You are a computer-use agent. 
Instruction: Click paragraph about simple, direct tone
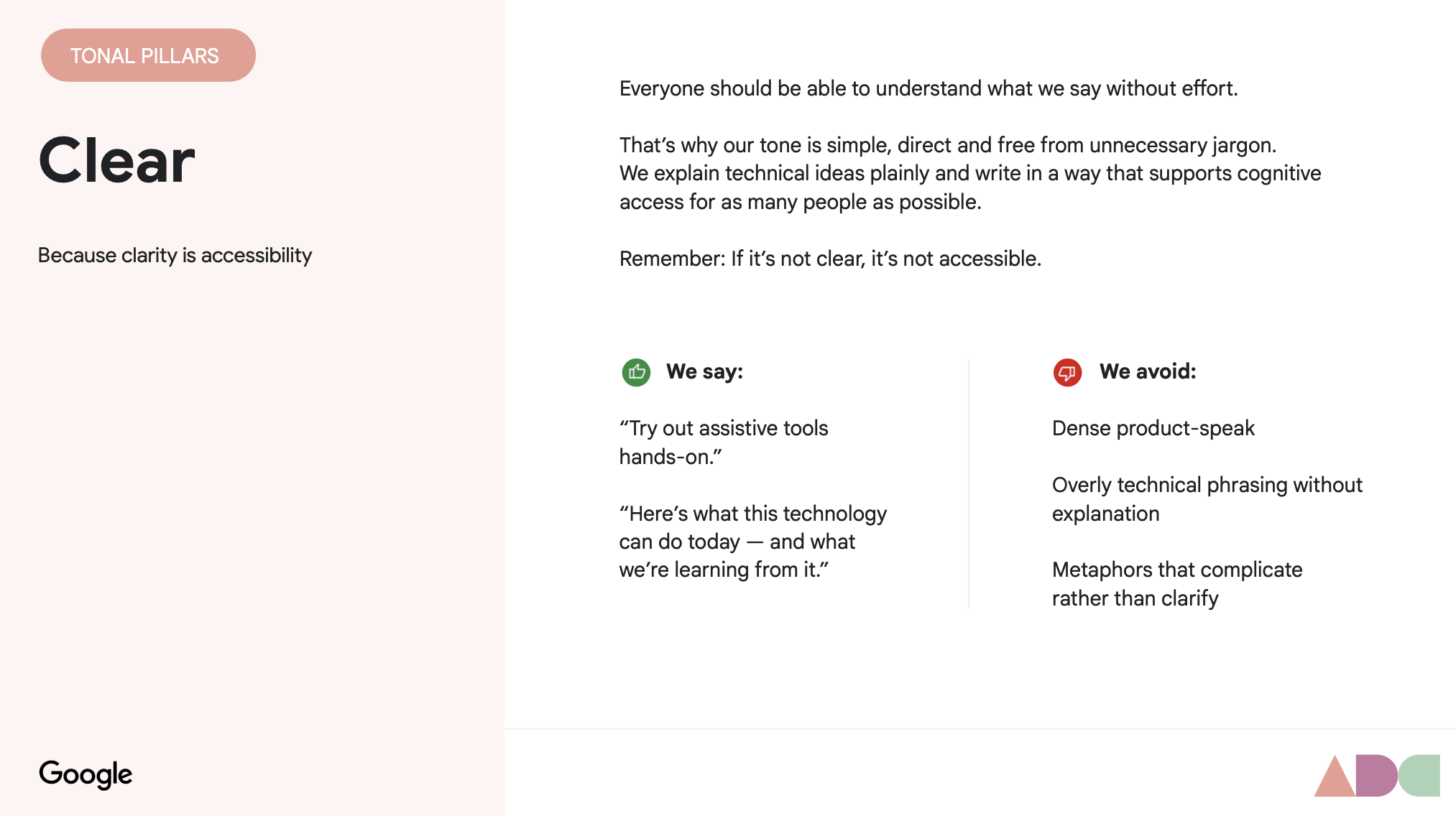(x=970, y=173)
